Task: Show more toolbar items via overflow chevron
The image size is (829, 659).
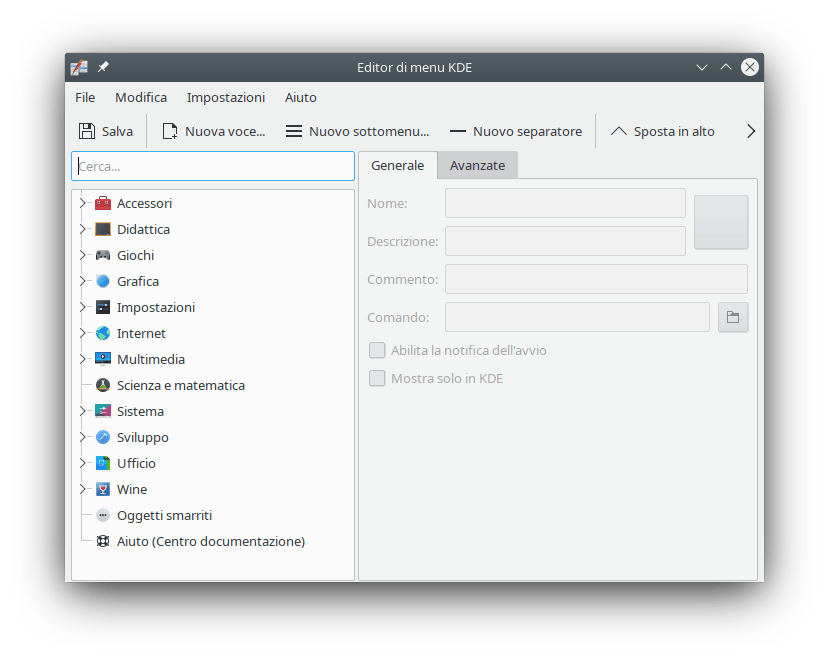Action: pyautogui.click(x=751, y=131)
